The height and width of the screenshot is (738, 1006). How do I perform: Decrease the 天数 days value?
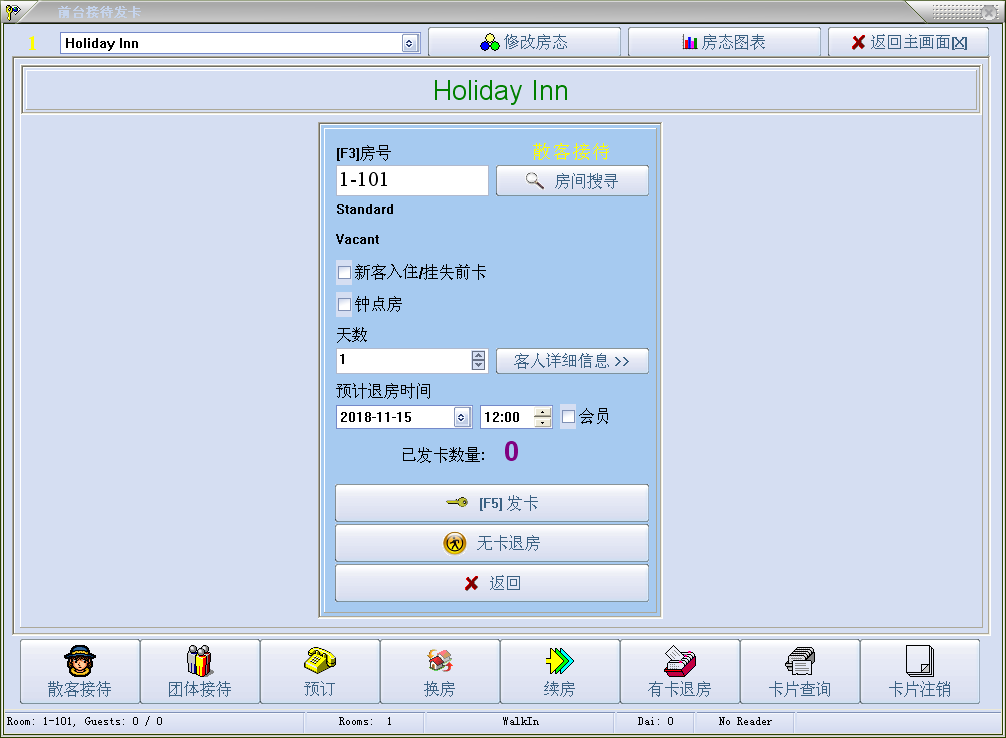[x=479, y=365]
